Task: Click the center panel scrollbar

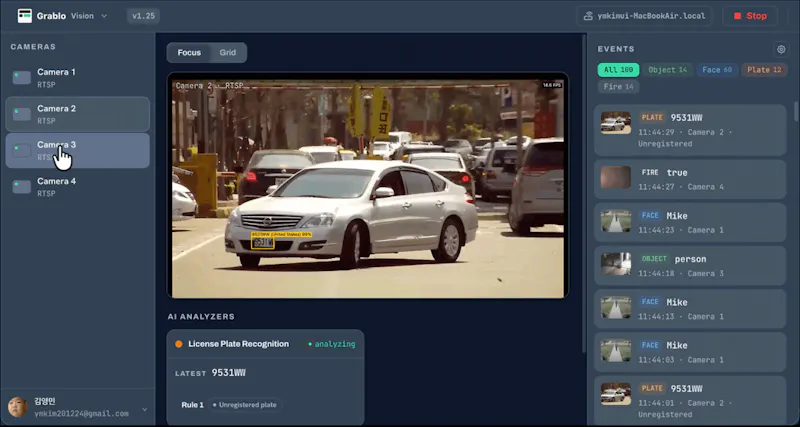Action: pos(584,194)
